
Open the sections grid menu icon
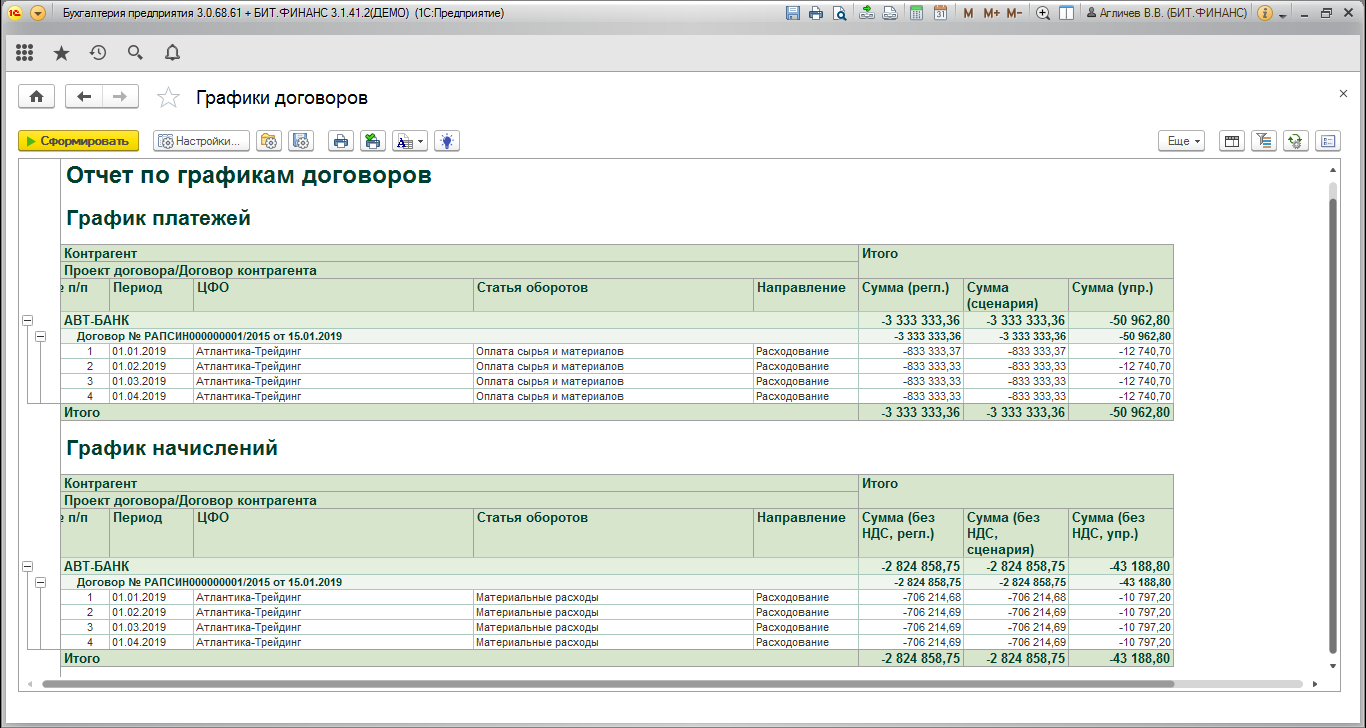25,53
